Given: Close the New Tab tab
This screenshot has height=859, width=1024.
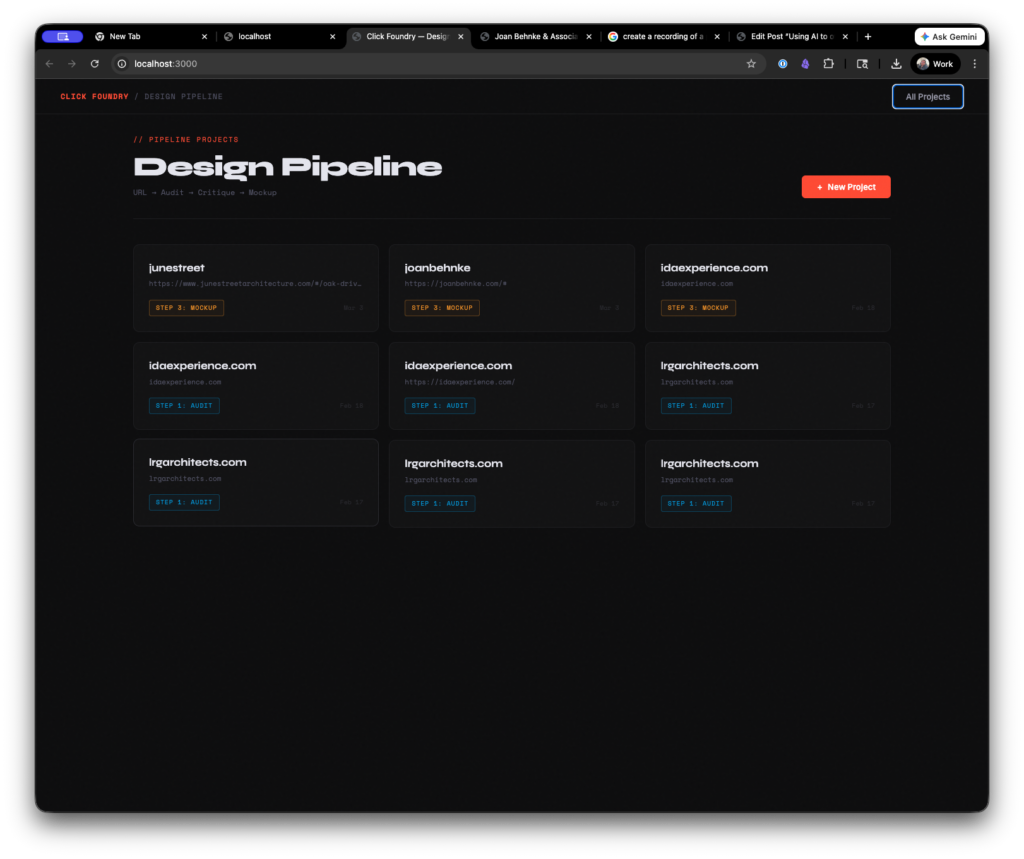Looking at the screenshot, I should pos(204,37).
